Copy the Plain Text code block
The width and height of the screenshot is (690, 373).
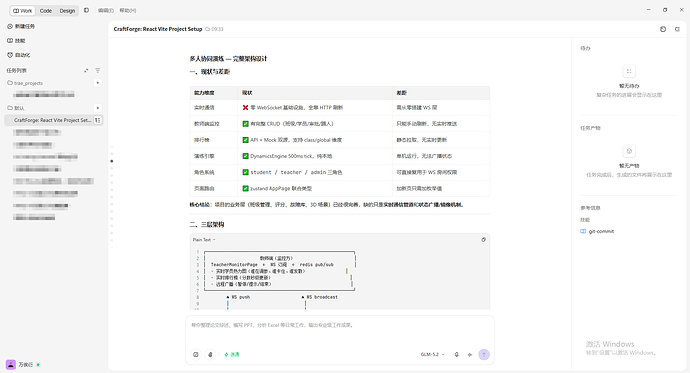click(483, 240)
